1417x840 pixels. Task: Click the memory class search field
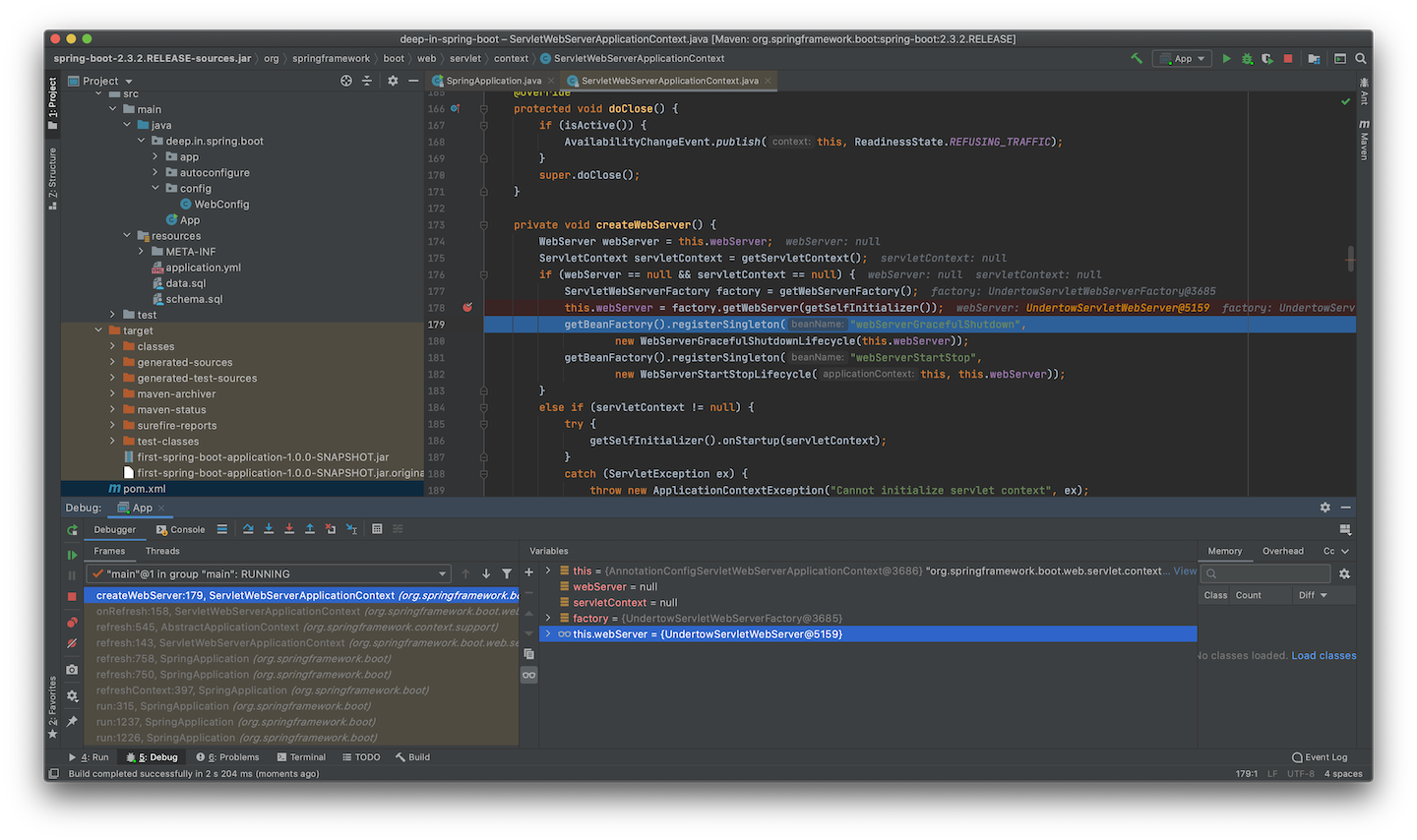point(1267,573)
